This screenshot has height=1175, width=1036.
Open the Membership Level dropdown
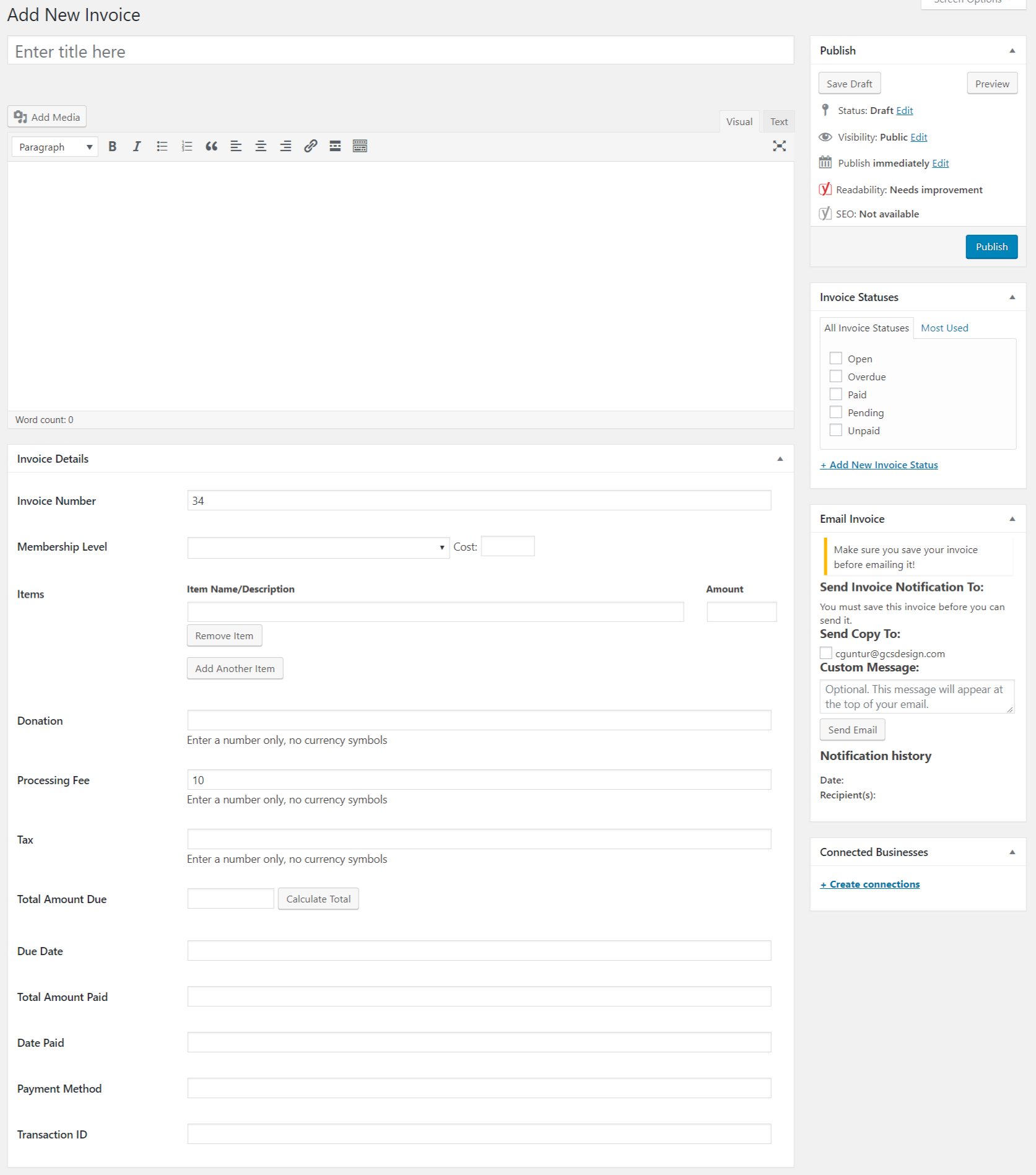click(x=318, y=548)
